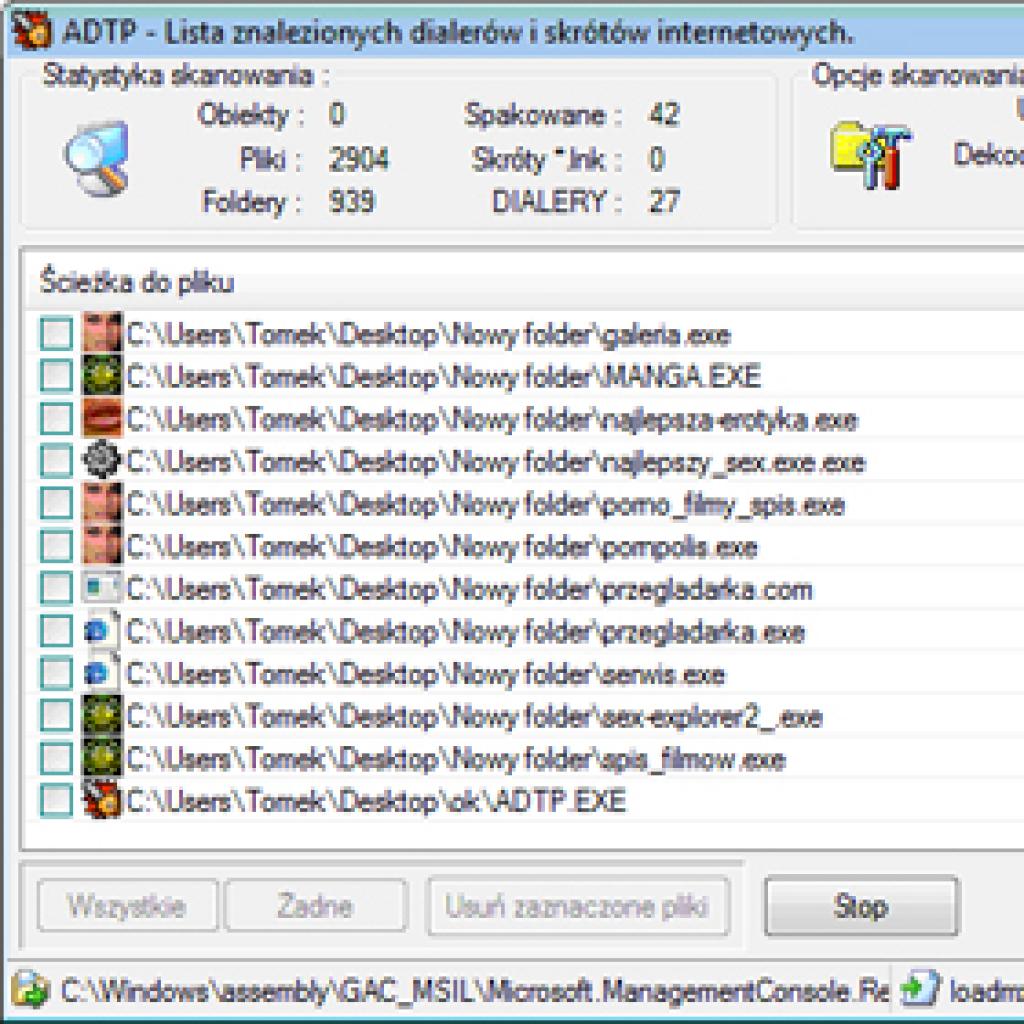Select the najlepsza-erotyka.exe path text
Viewport: 1024px width, 1024px height.
pos(492,420)
